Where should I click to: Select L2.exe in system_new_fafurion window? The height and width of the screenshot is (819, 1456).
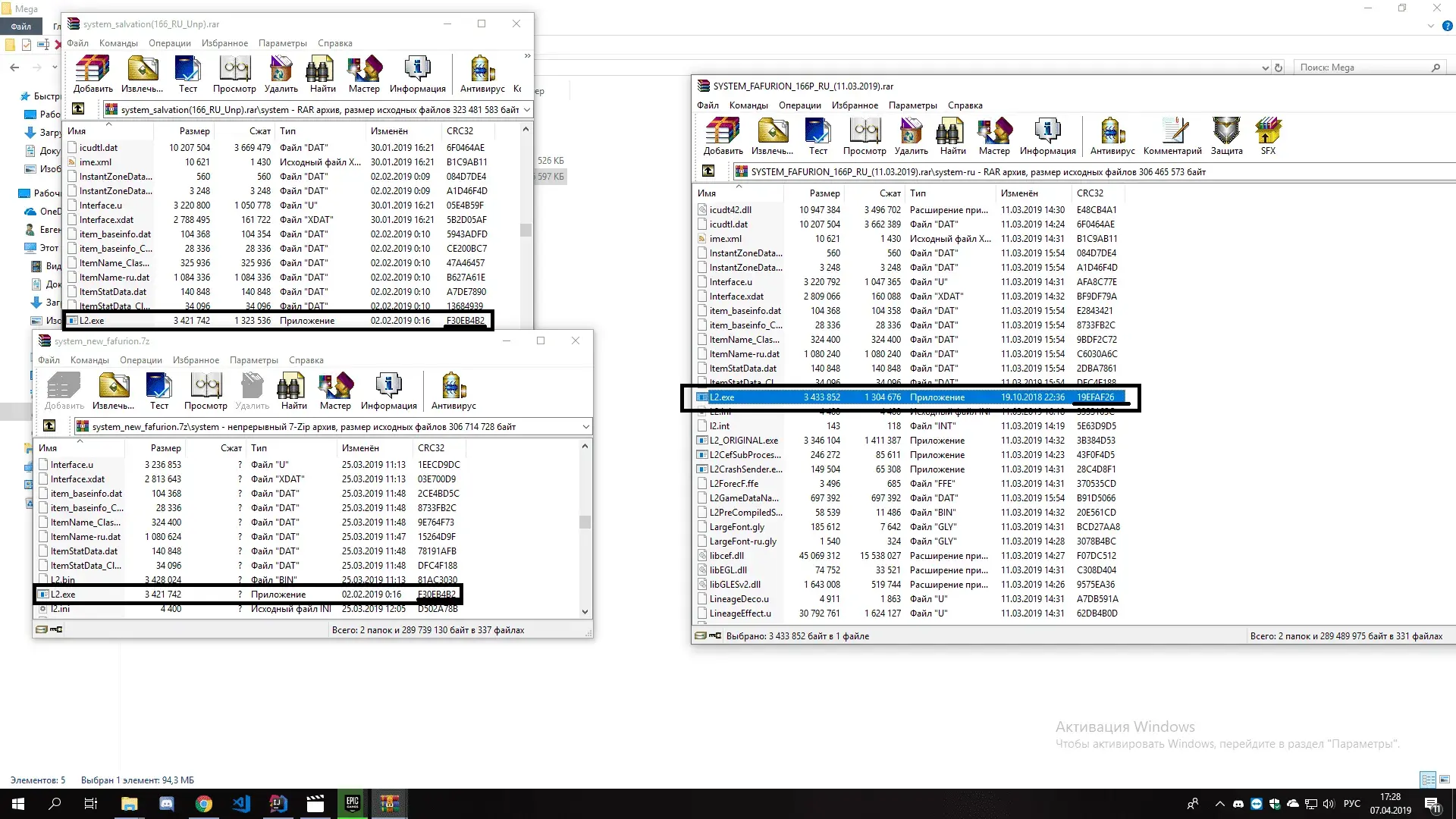(248, 594)
